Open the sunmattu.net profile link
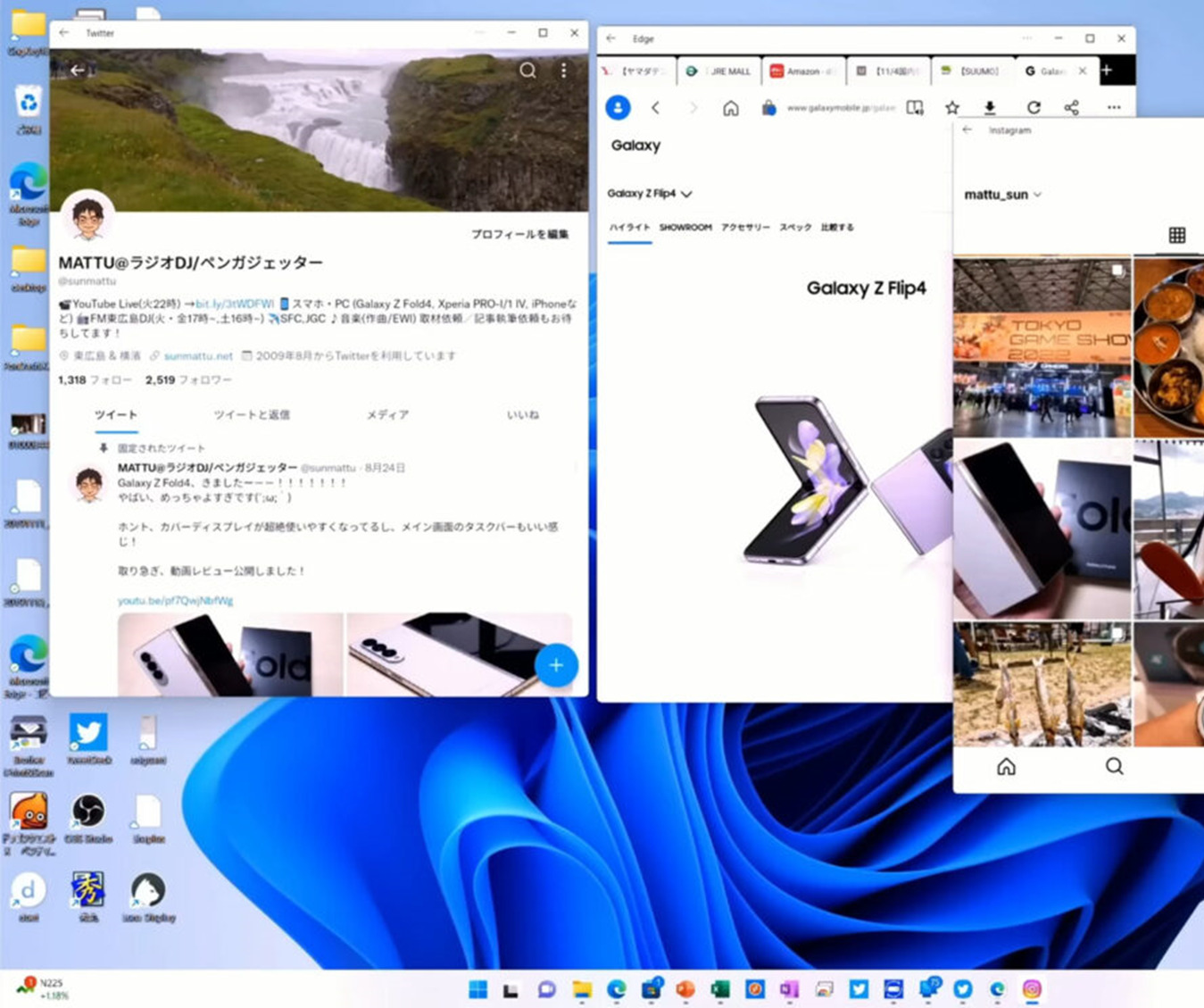The image size is (1204, 1008). 198,355
